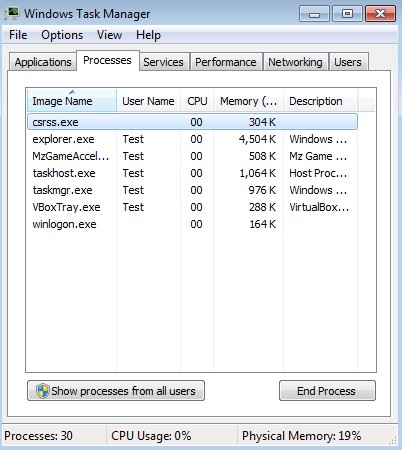This screenshot has width=402, height=450.
Task: Select the explorer.exe process row
Action: (192, 139)
